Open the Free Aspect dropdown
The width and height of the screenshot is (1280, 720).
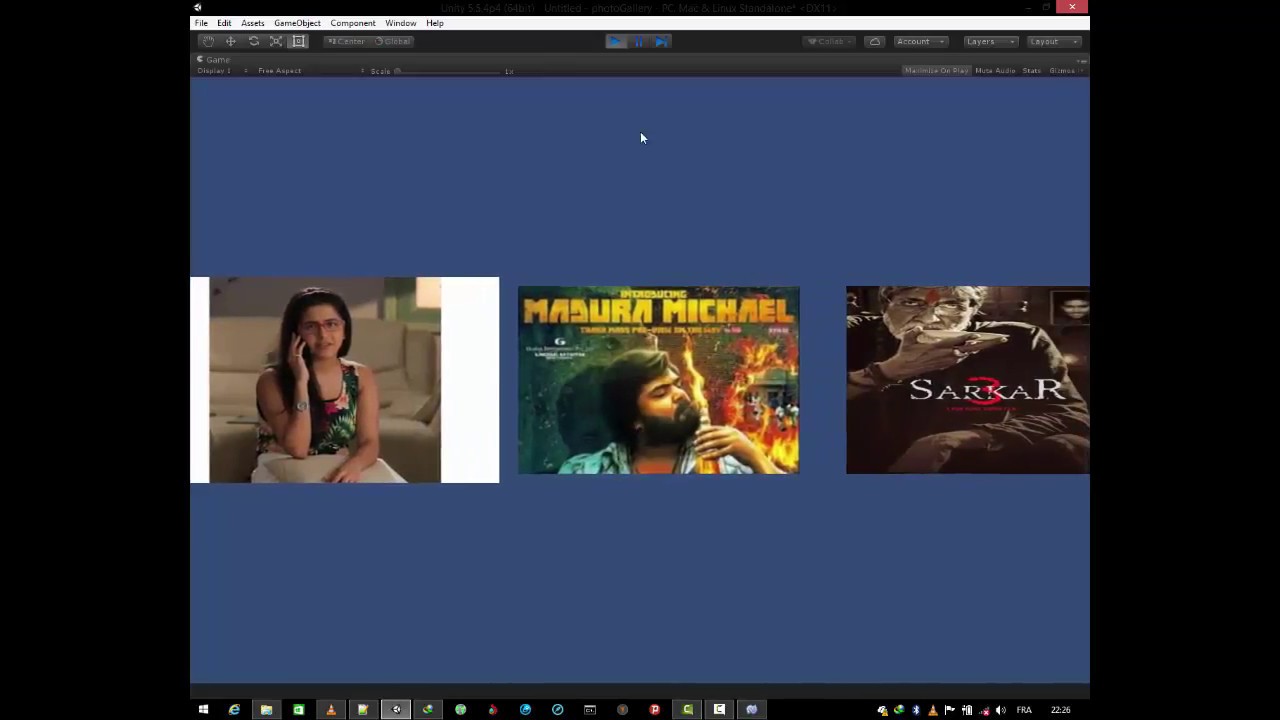311,71
